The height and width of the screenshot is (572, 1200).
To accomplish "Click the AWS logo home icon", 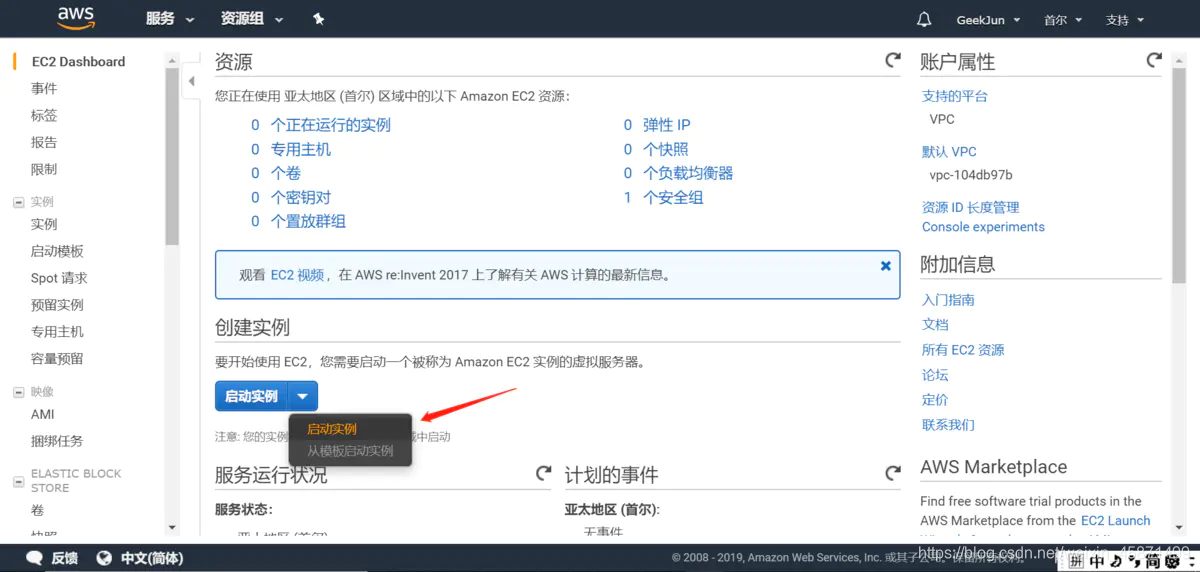I will [76, 18].
